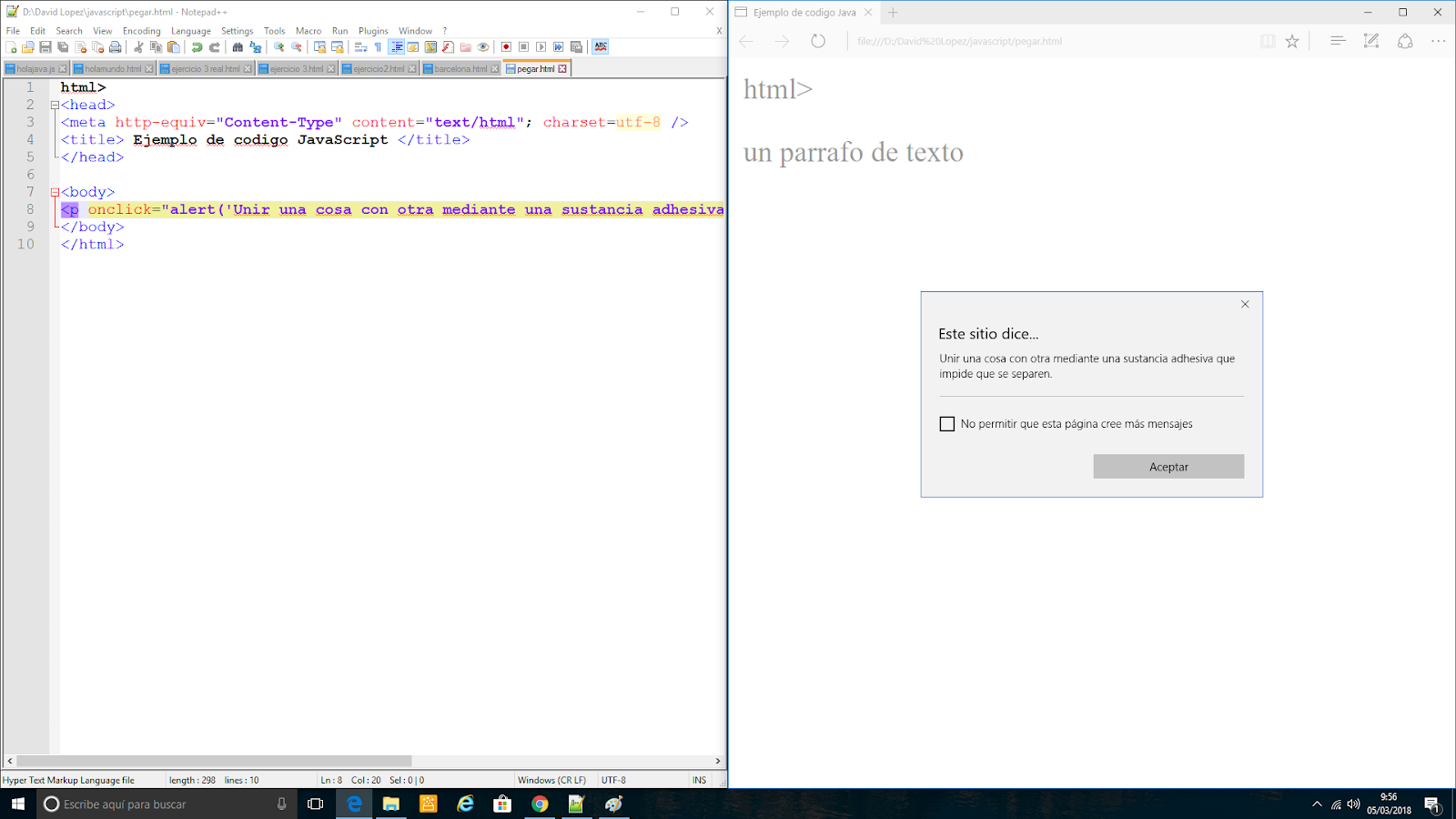This screenshot has width=1456, height=819.
Task: Open the Encoding menu
Action: pos(141,30)
